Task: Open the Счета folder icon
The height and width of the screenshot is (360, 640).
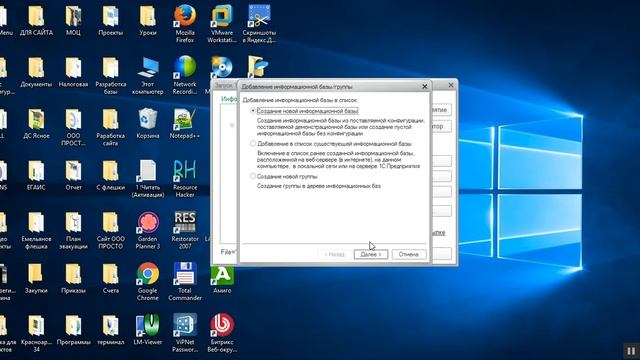Action: 111,274
